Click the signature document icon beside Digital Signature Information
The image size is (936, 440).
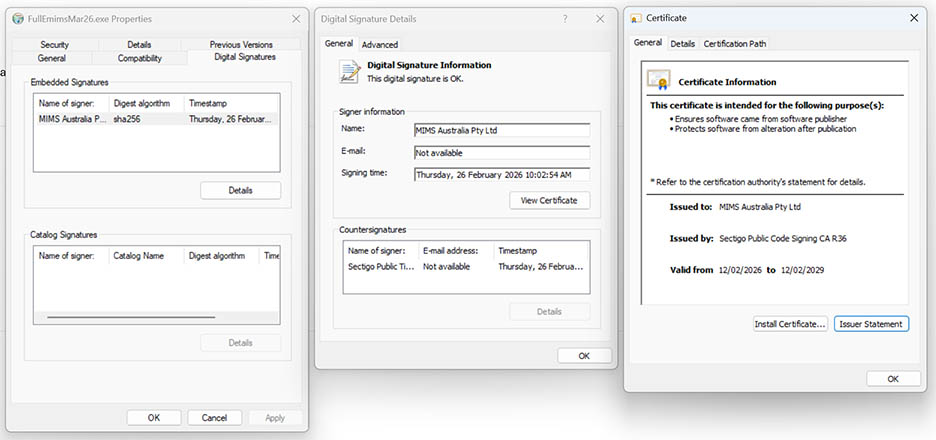click(350, 71)
